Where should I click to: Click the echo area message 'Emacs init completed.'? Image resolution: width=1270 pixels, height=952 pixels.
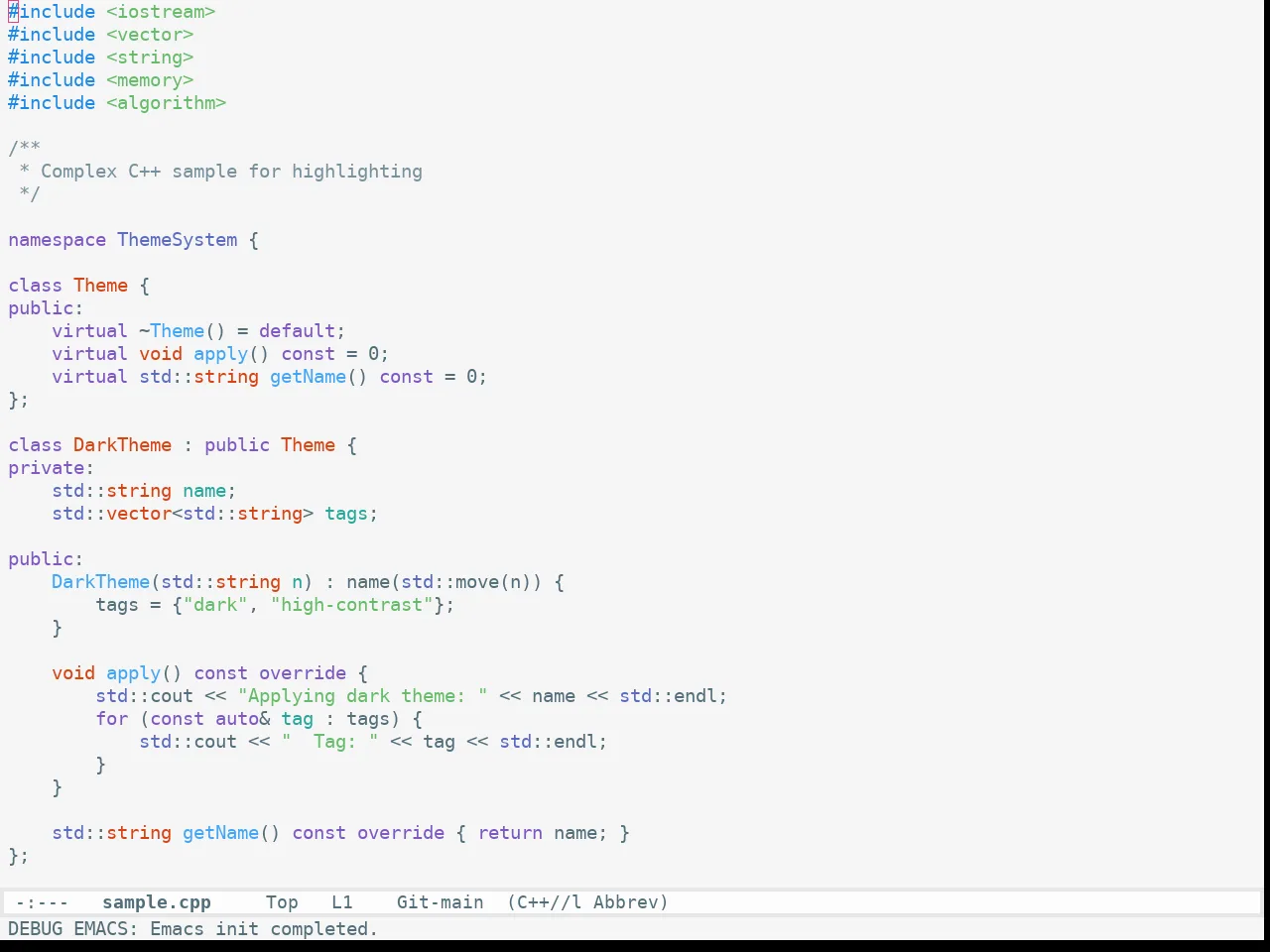tap(264, 929)
